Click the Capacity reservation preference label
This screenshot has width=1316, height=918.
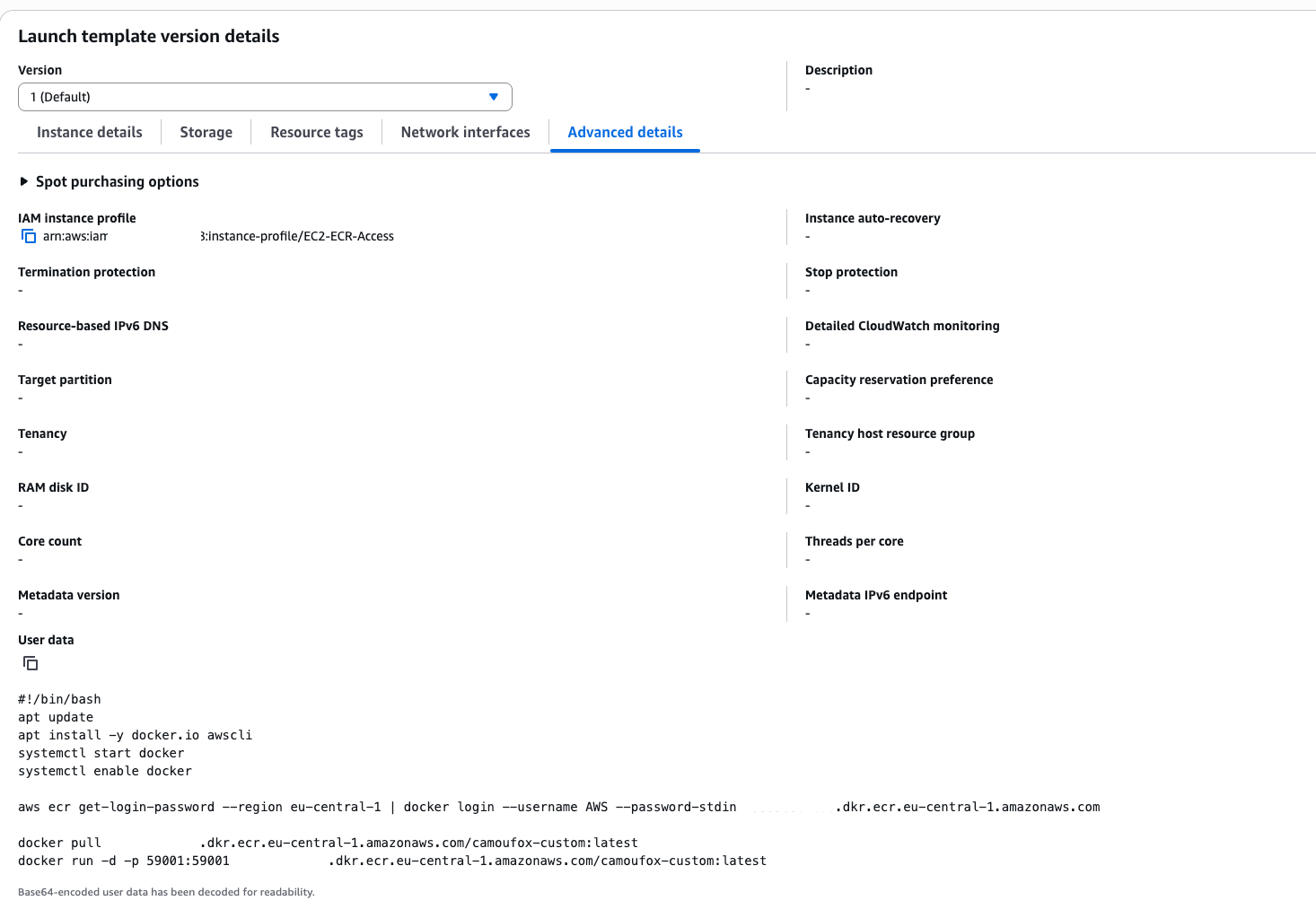[899, 380]
